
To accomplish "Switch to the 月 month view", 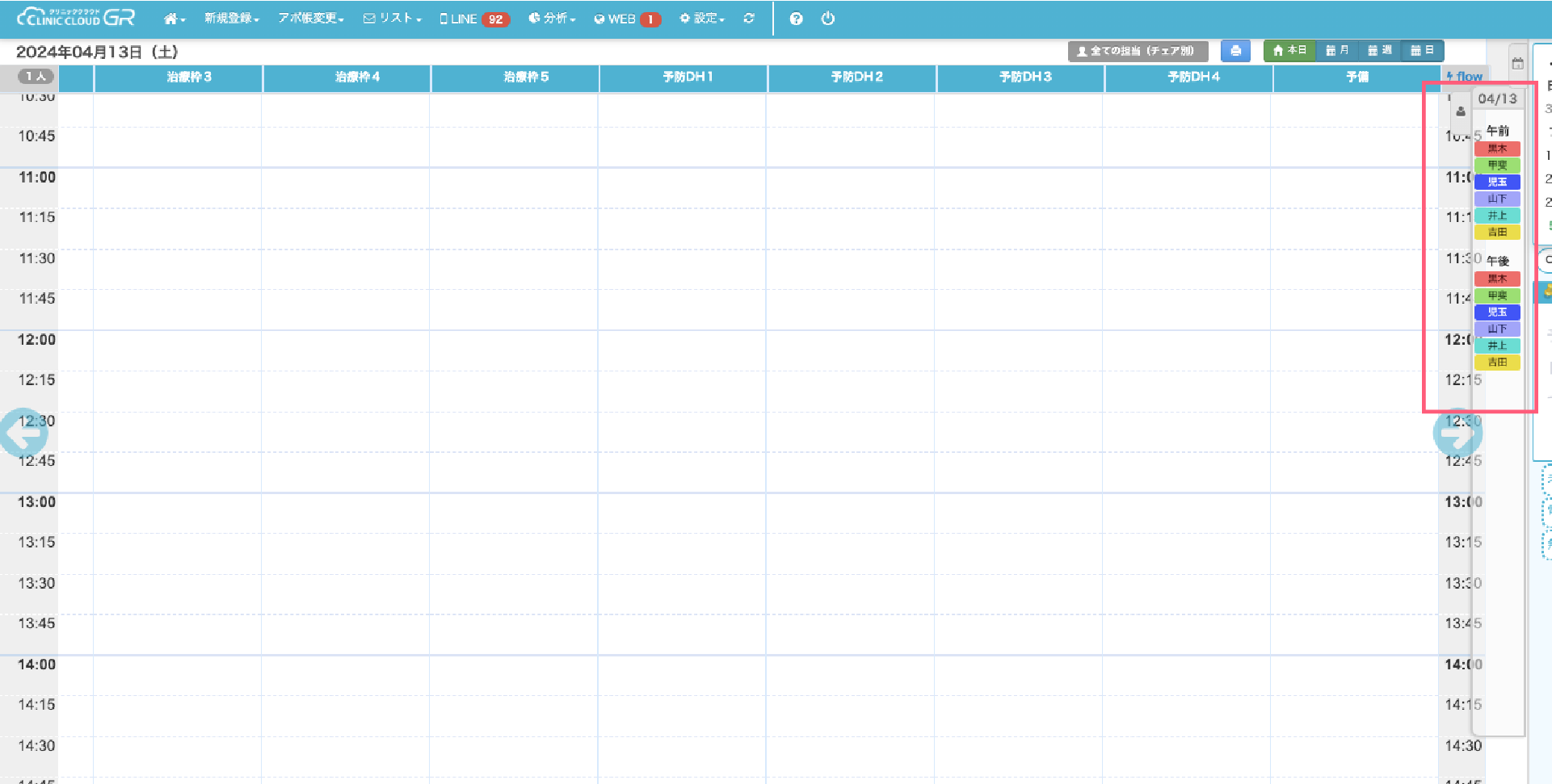I will point(1337,51).
